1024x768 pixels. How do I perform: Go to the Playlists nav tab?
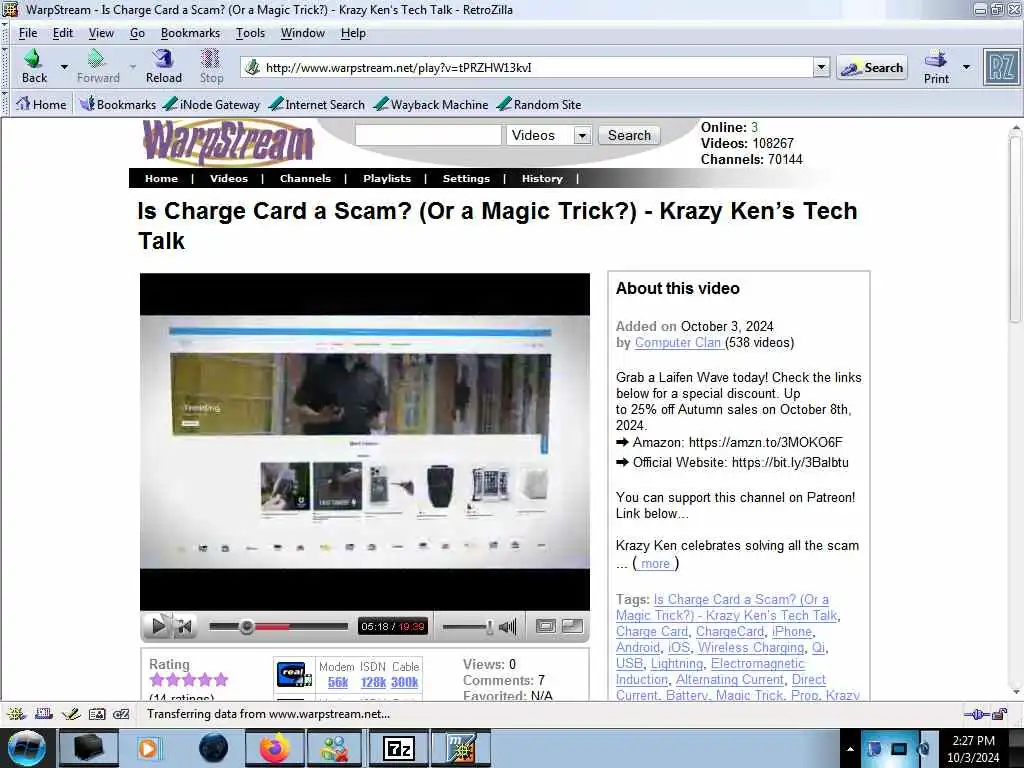(387, 178)
